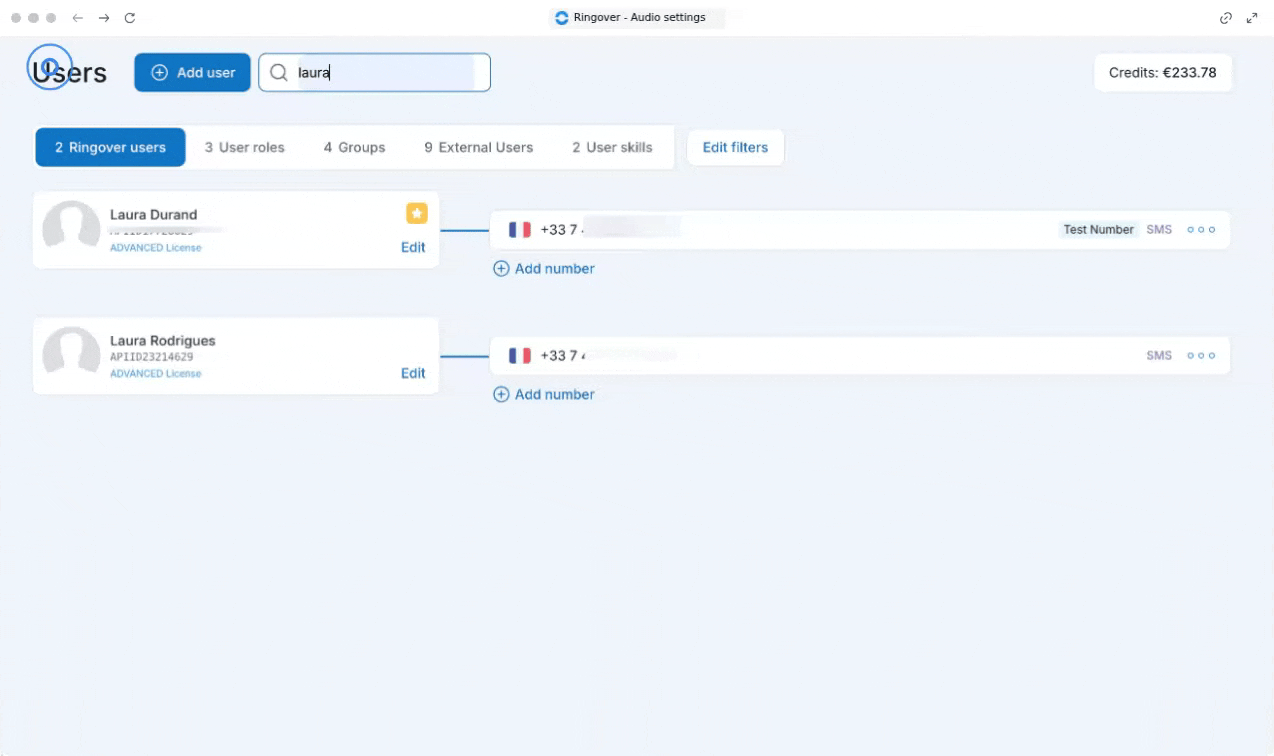Click the Add user button
Image resolution: width=1274 pixels, height=756 pixels.
coord(192,73)
